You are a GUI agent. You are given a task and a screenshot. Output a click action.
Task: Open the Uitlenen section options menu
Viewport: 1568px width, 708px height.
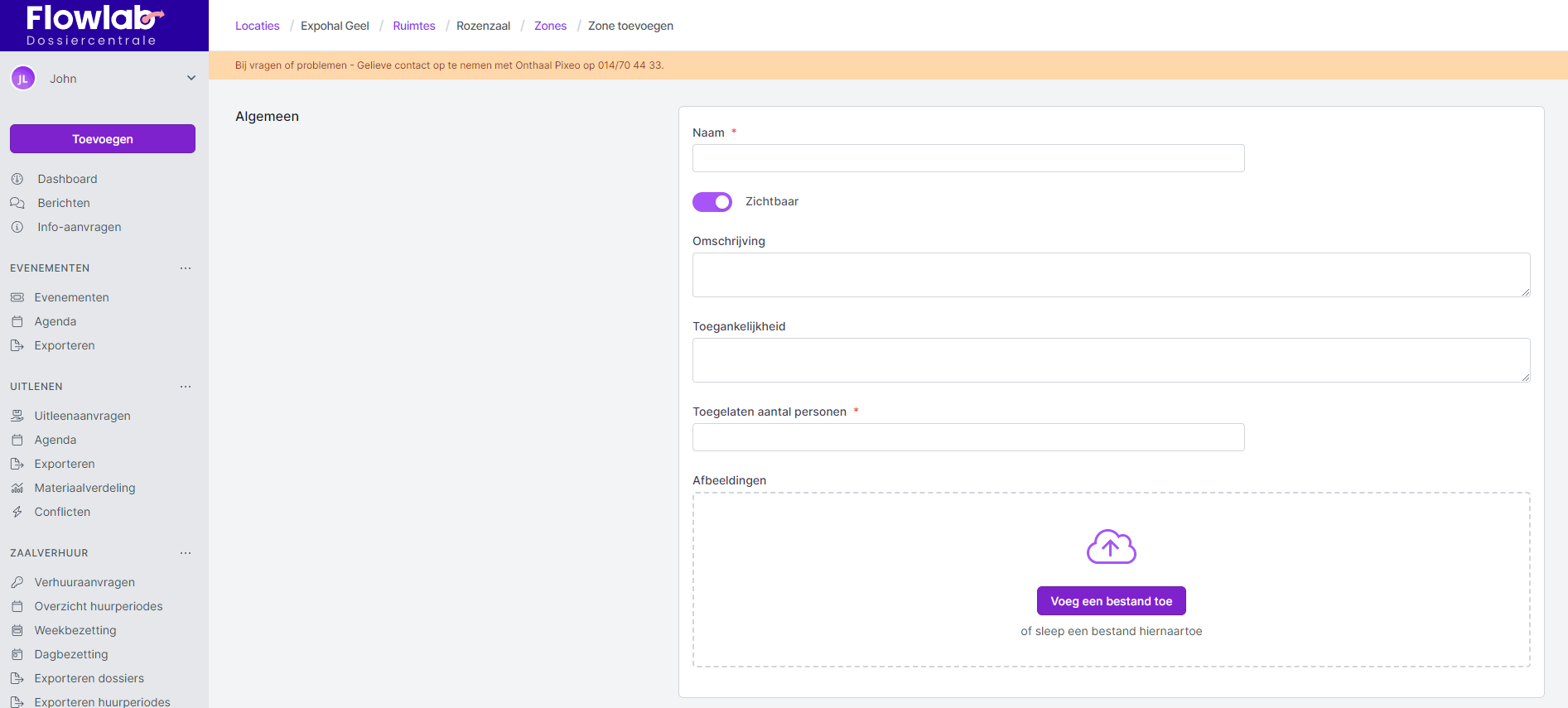[x=186, y=387]
